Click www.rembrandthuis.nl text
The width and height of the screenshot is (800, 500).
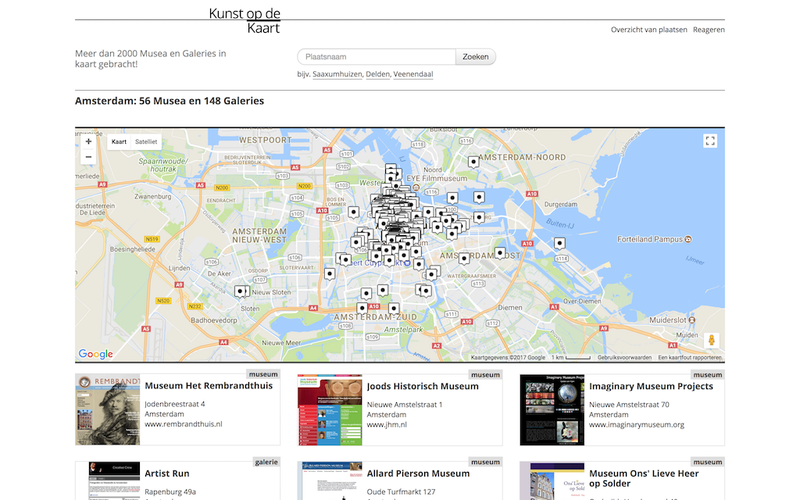[183, 424]
